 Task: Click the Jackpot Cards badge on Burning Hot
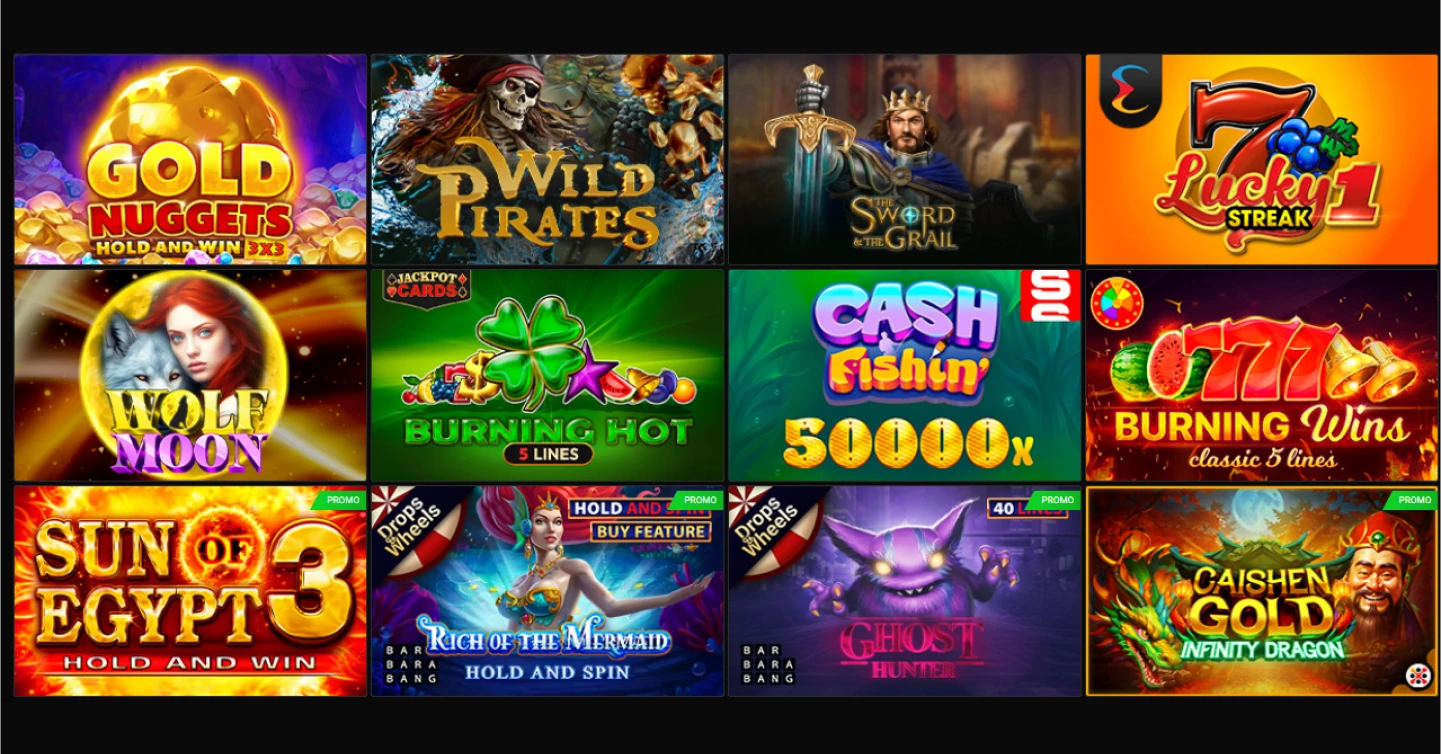coord(427,288)
